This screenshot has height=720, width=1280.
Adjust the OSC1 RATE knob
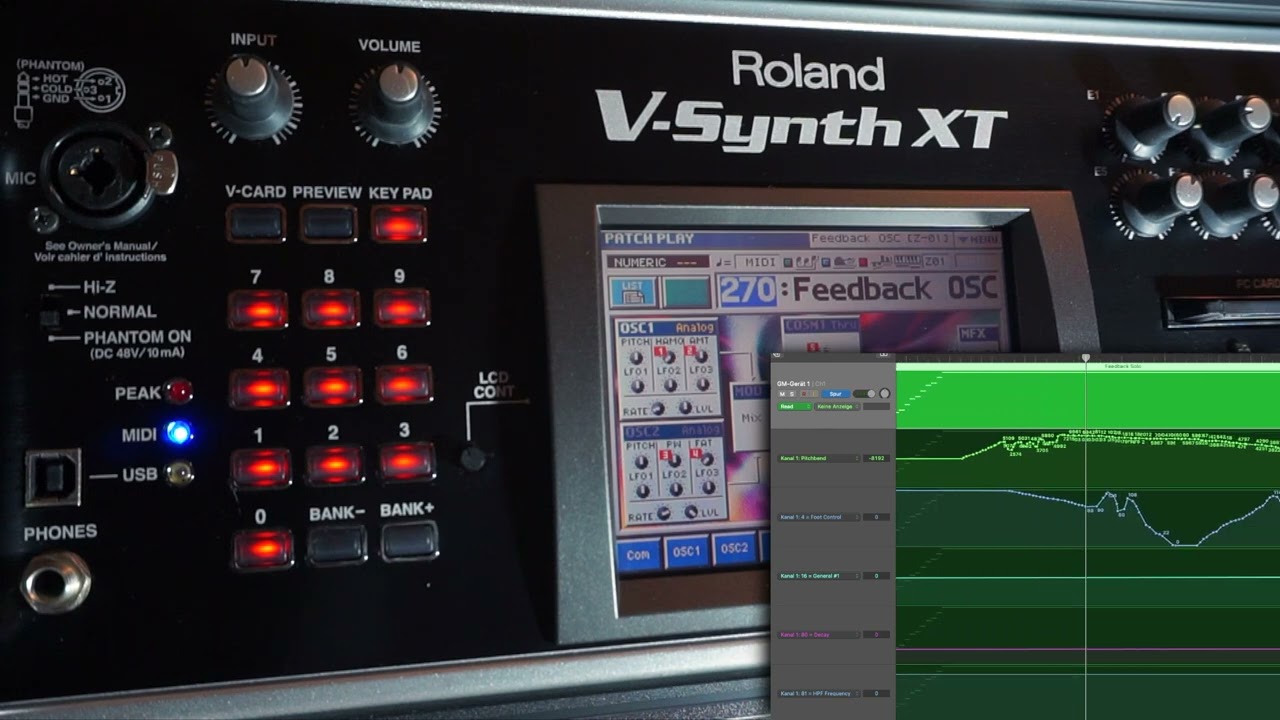click(x=658, y=409)
